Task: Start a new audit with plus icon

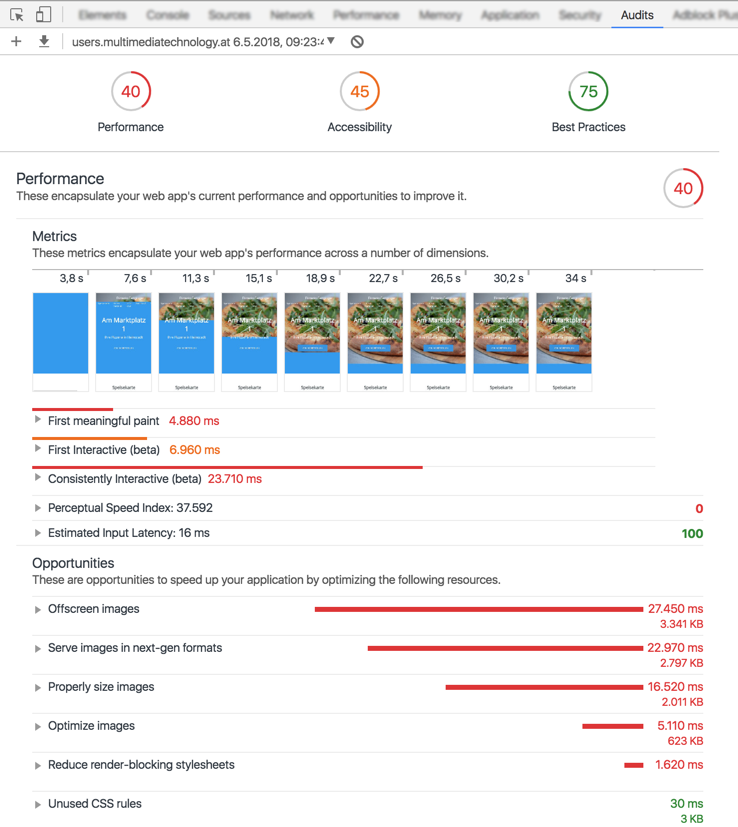Action: click(x=16, y=41)
